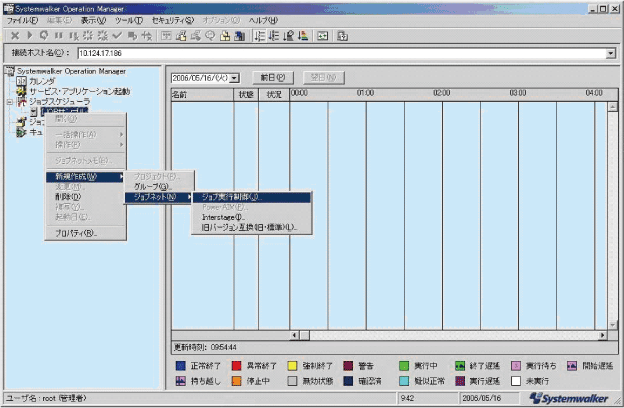Click the circular restart toolbar icon

(44, 36)
